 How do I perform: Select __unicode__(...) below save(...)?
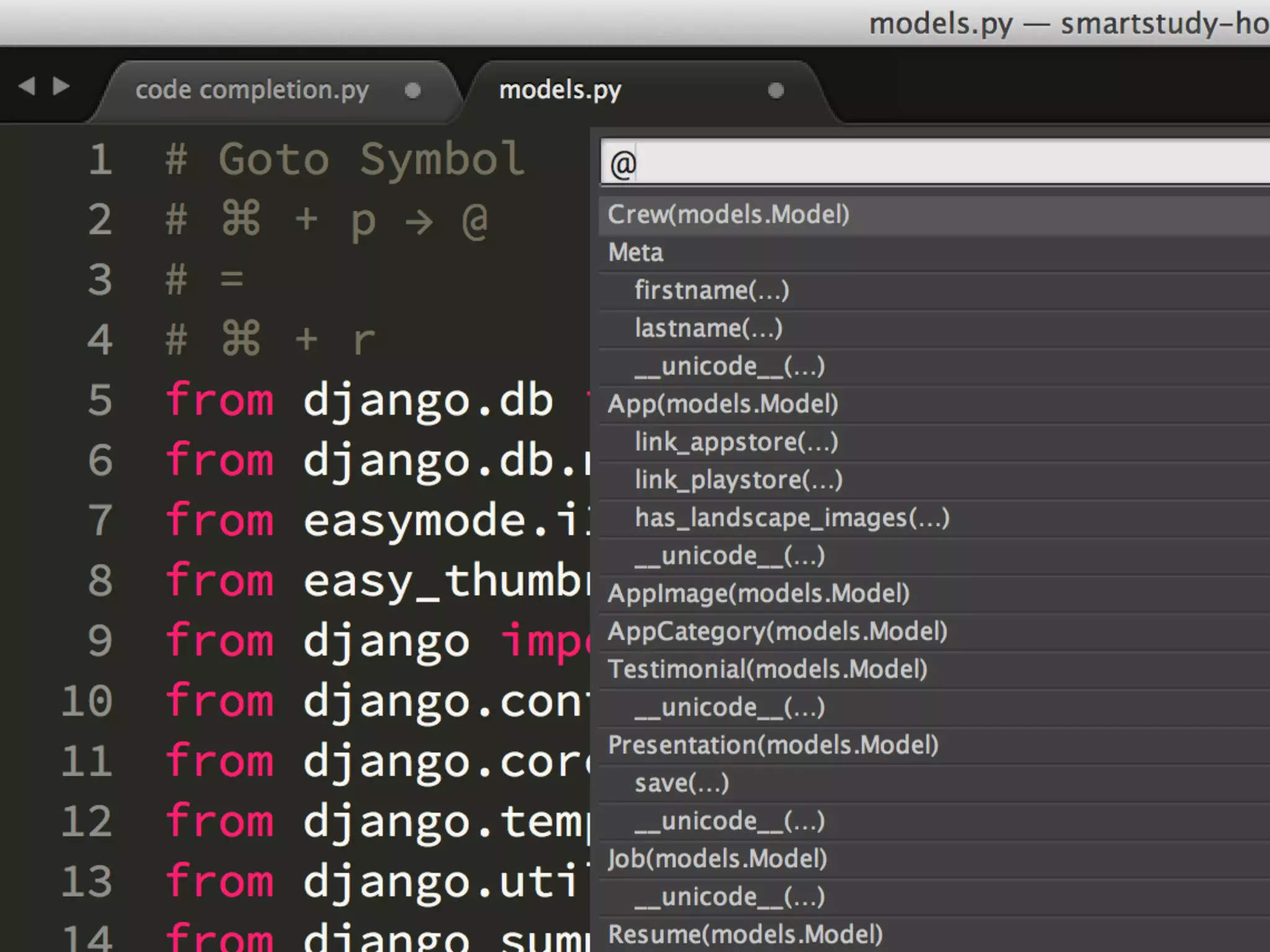click(x=935, y=821)
